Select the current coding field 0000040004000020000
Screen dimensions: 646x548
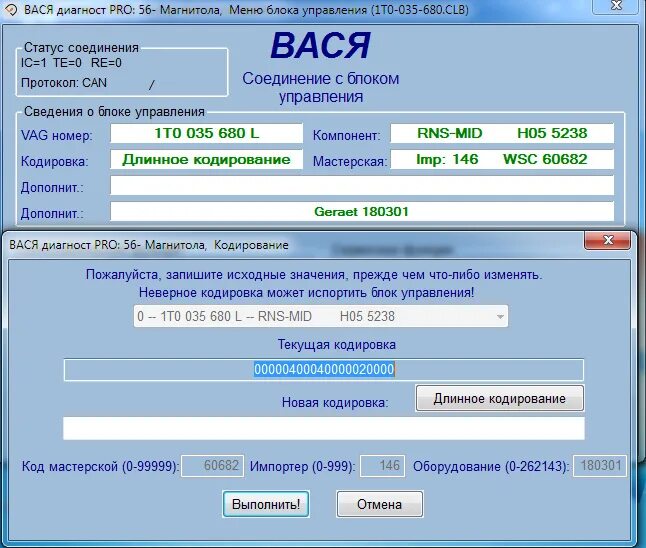[324, 370]
